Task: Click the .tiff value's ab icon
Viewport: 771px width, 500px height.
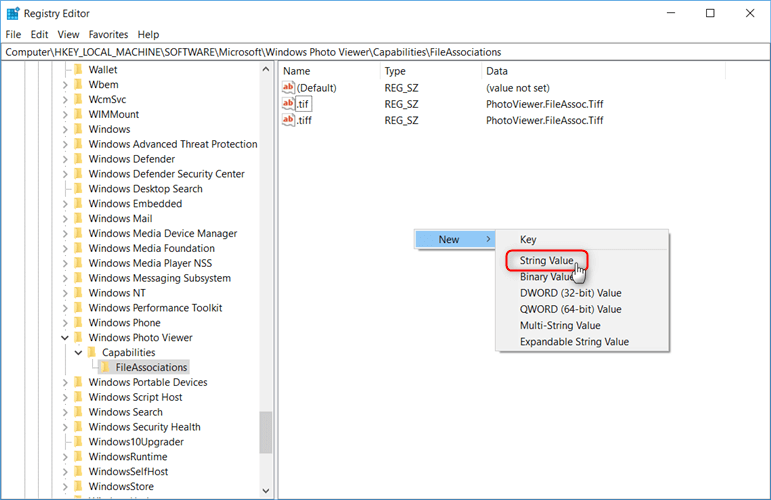Action: click(x=288, y=120)
